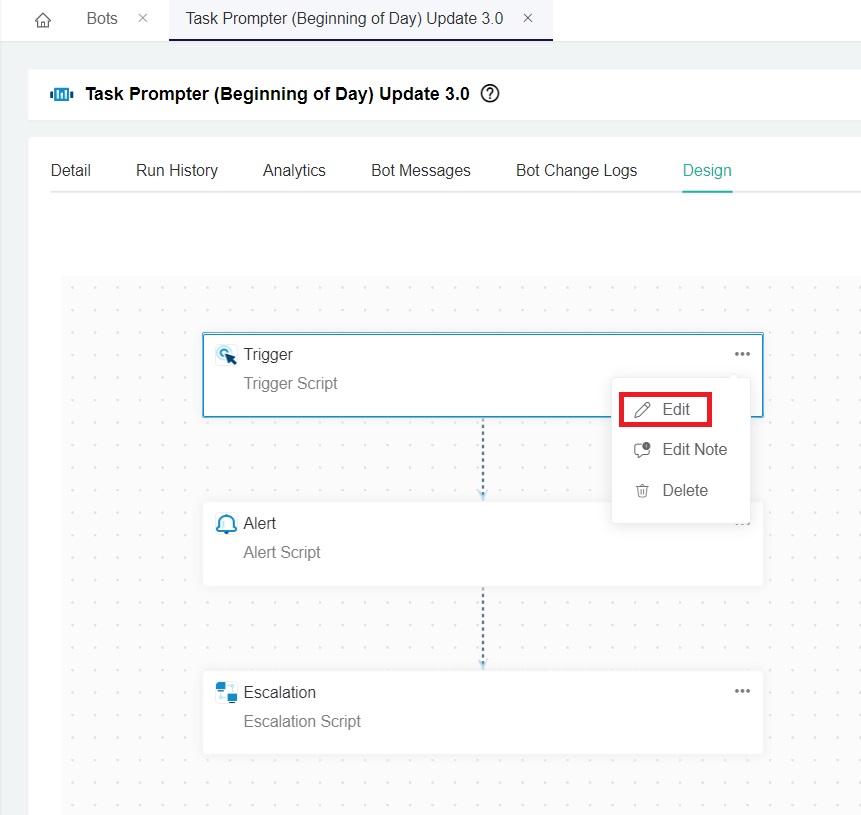Open Trigger node three-dot menu
861x815 pixels.
(742, 354)
